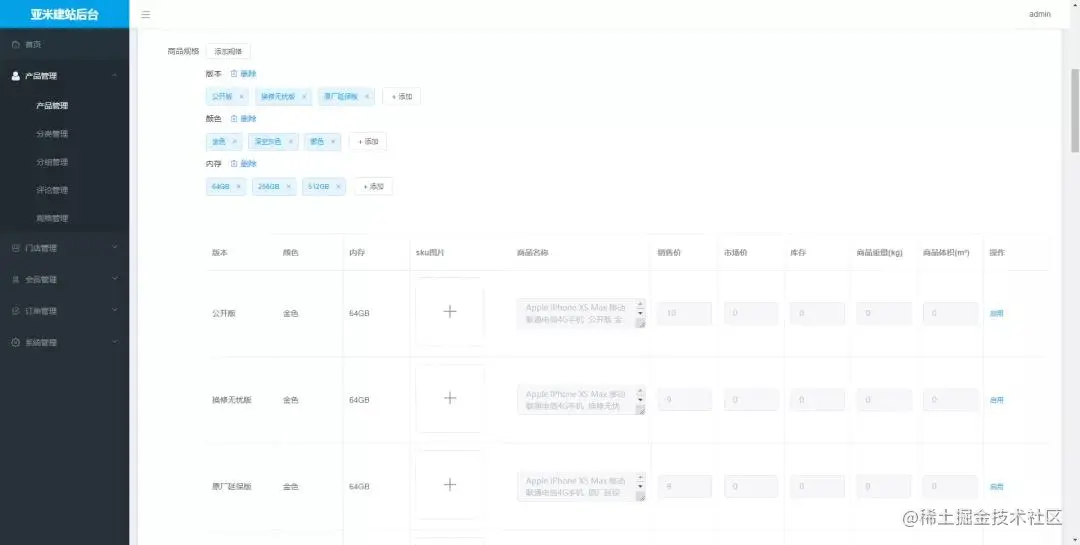
Task: Click the page vertical scrollbar thumb
Action: [x=1074, y=110]
